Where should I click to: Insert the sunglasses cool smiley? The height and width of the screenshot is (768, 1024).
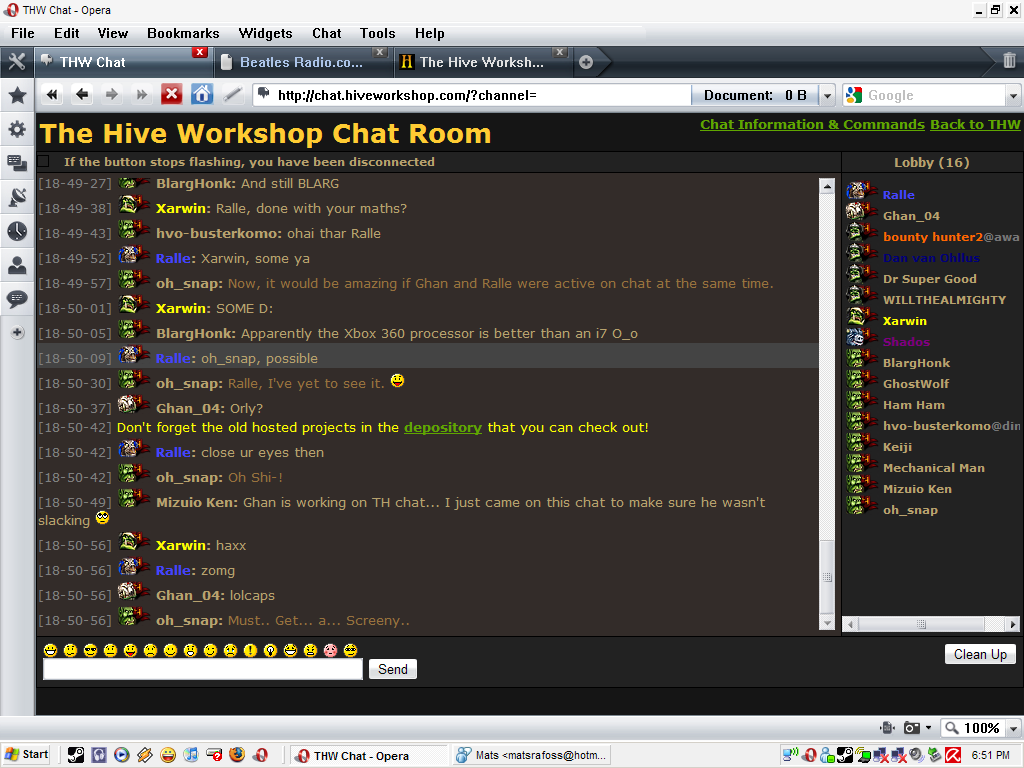click(x=91, y=650)
